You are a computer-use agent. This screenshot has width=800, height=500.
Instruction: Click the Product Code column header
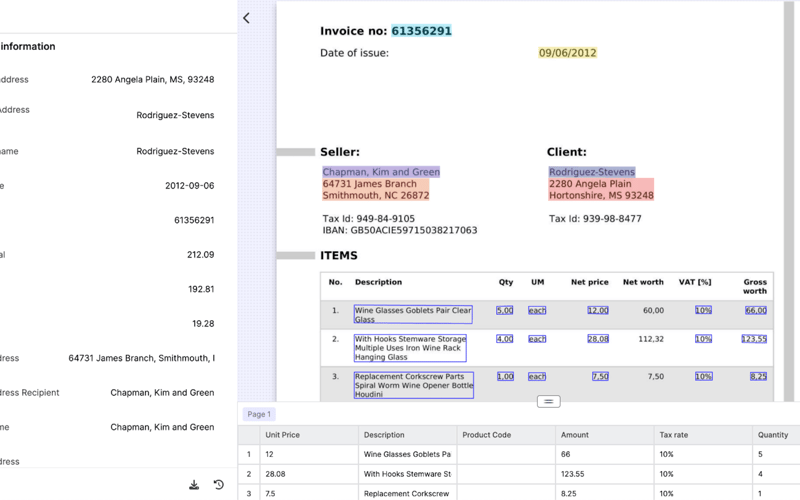click(x=506, y=435)
